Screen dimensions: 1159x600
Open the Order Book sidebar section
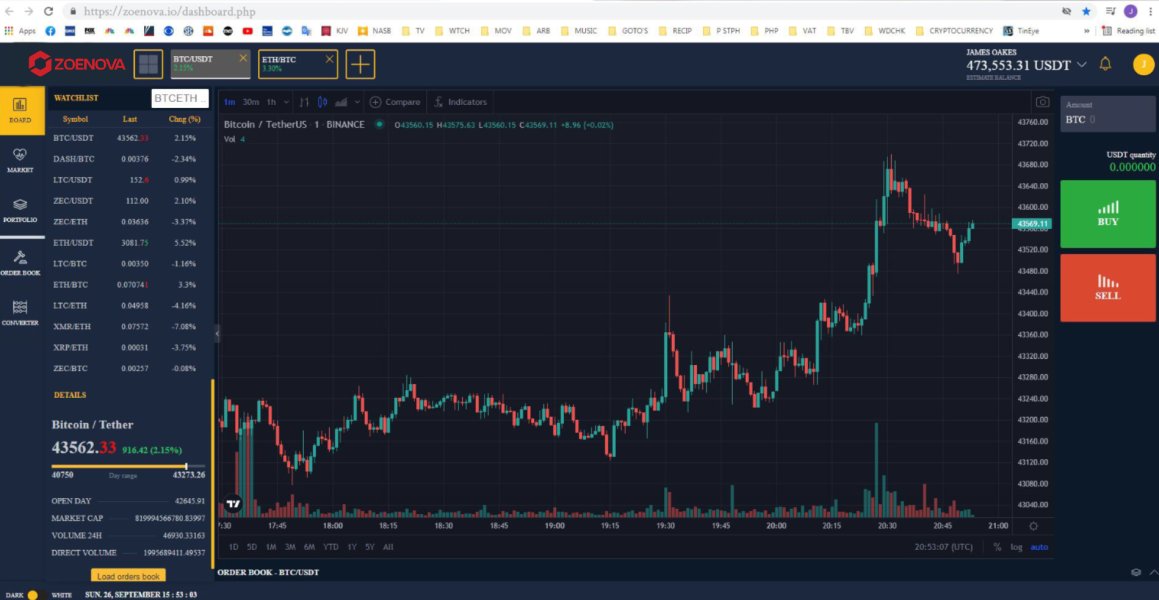(x=21, y=263)
